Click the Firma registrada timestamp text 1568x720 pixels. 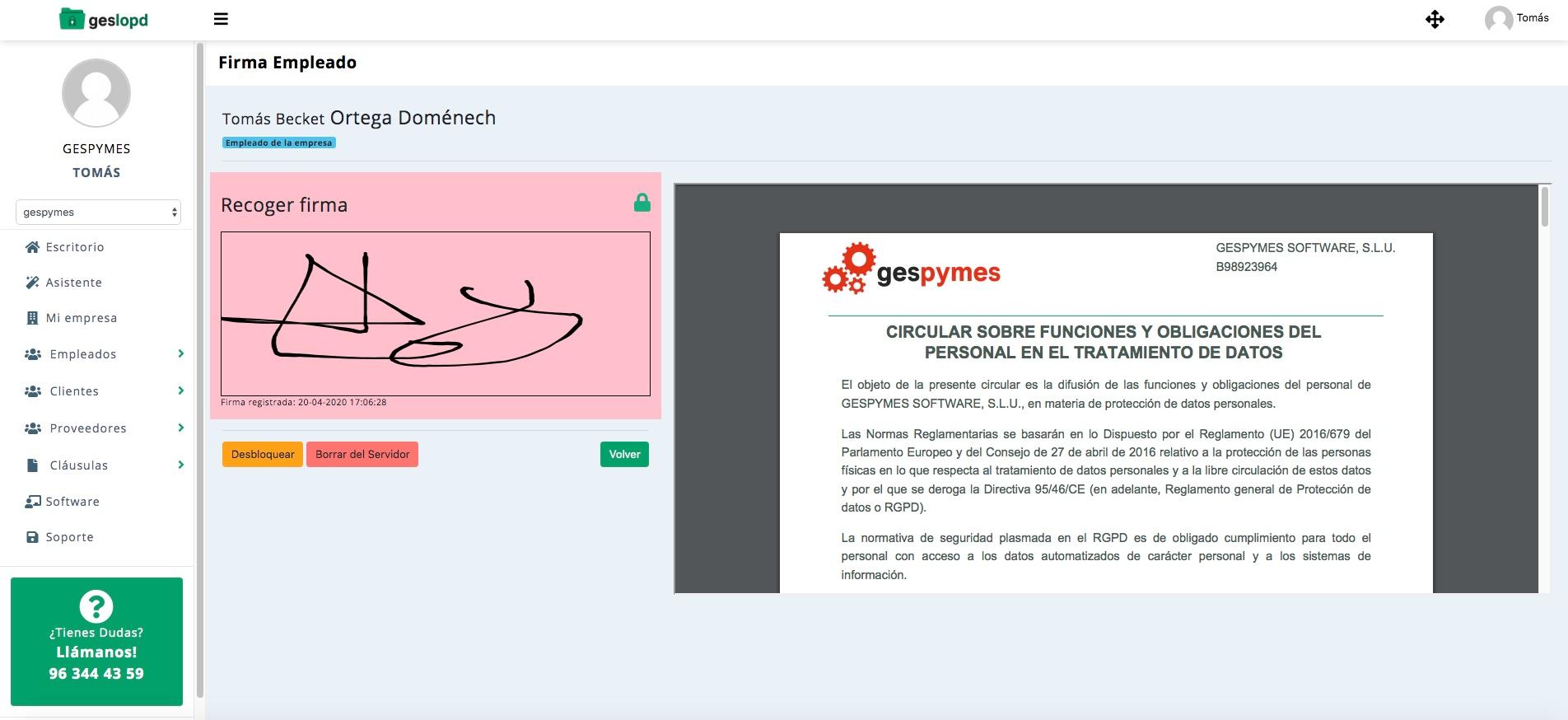point(304,403)
